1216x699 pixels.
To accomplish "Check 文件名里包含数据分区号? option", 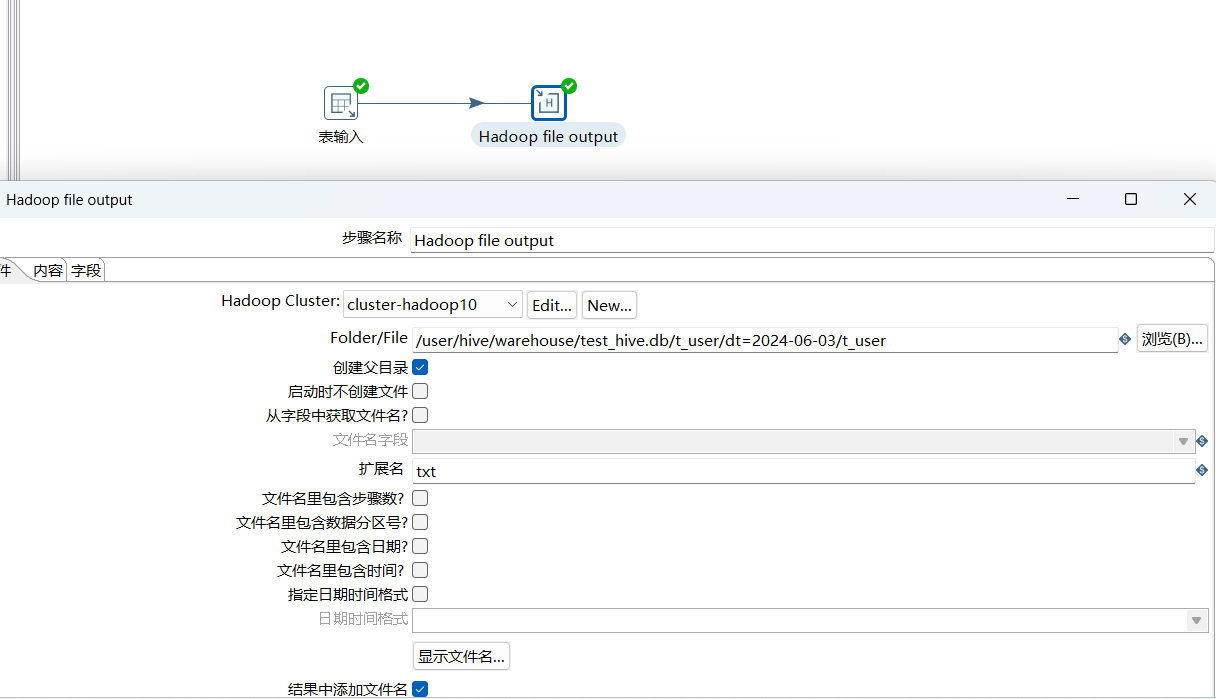I will click(x=420, y=522).
